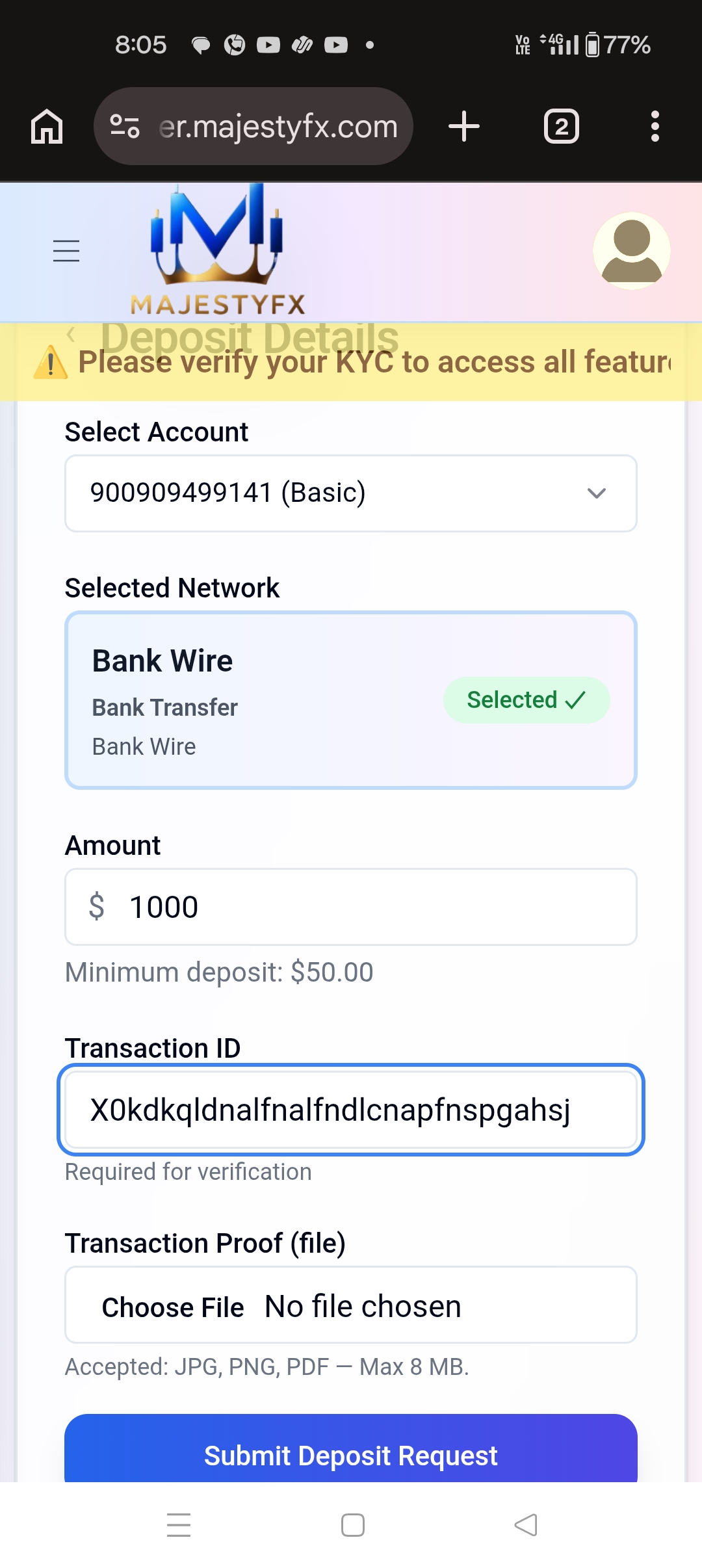Tap site settings icon in address bar
The width and height of the screenshot is (702, 1568).
(125, 126)
